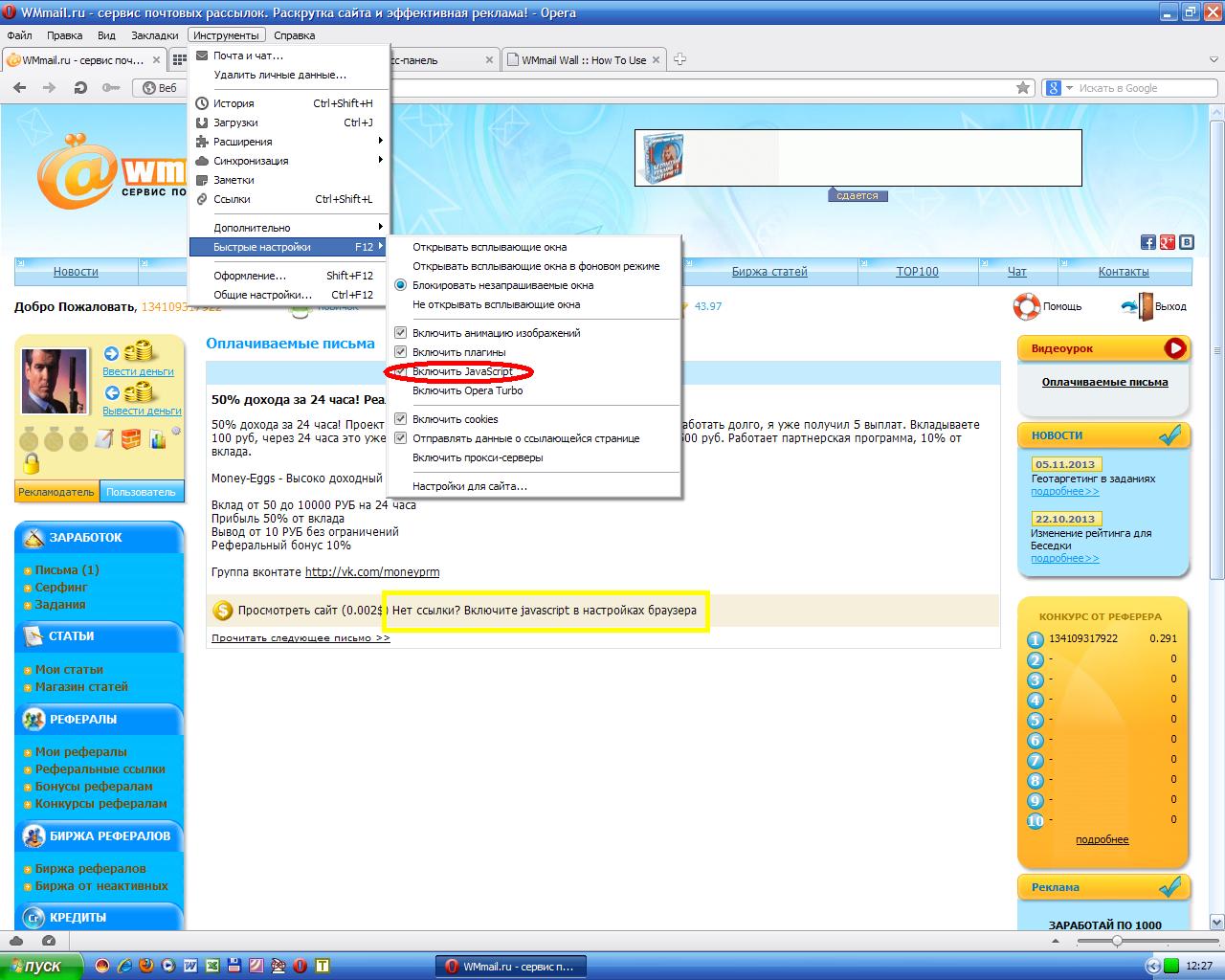Screen dimensions: 1225x980
Task: Reload the page with the refresh icon
Action: click(x=80, y=87)
